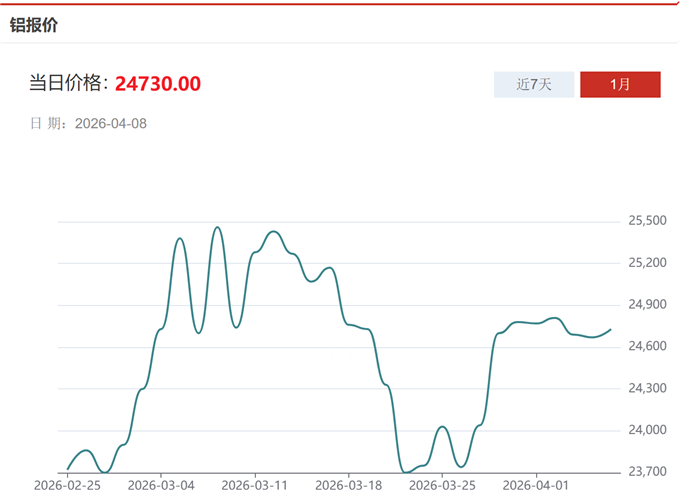
Task: Select the red 1月 range tab
Action: [620, 85]
